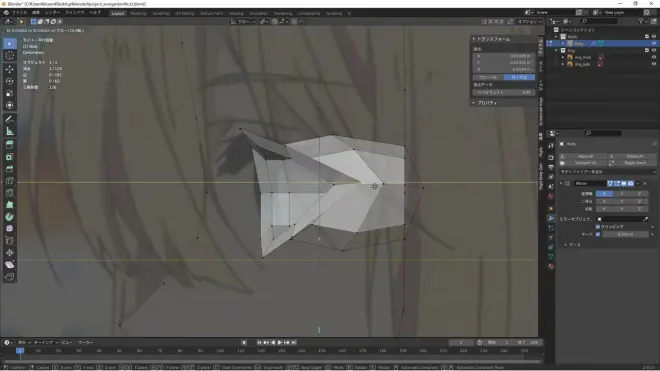Uncheck the Img collection exclude checkbox
The image size is (660, 371).
647,50
